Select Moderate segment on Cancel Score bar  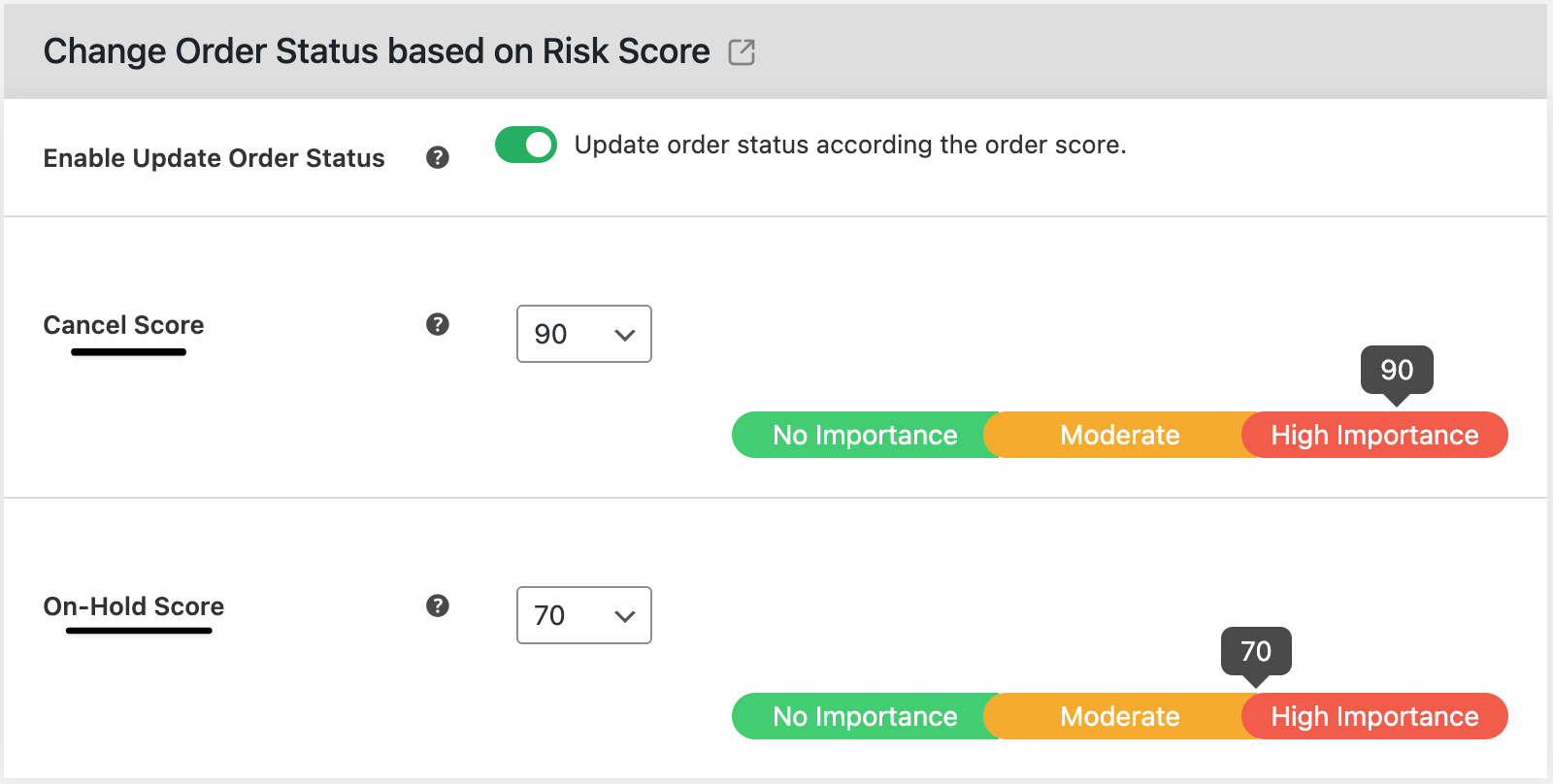(1120, 435)
